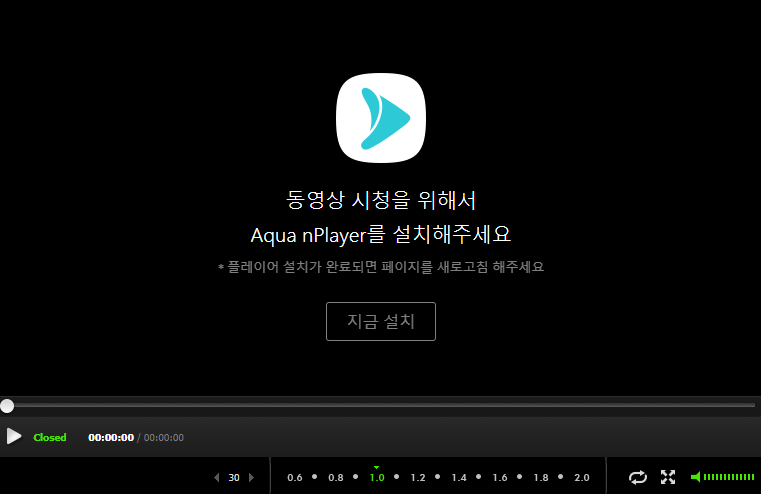
Task: Click the speed dot between 1.4 and 1.6
Action: (x=479, y=477)
